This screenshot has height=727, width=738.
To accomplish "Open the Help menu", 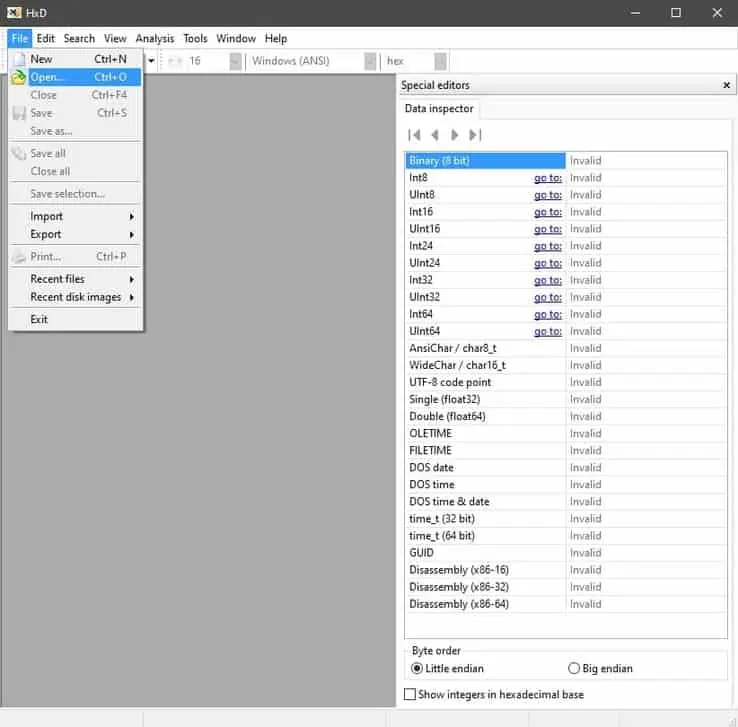I will pos(276,39).
